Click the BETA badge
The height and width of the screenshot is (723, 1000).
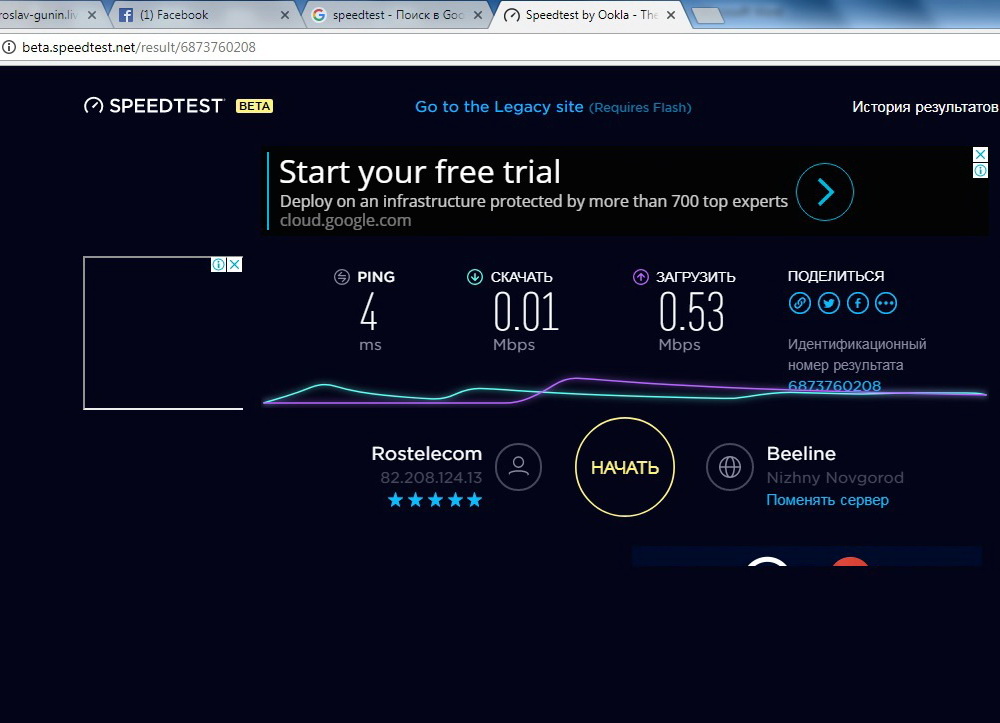click(x=254, y=106)
